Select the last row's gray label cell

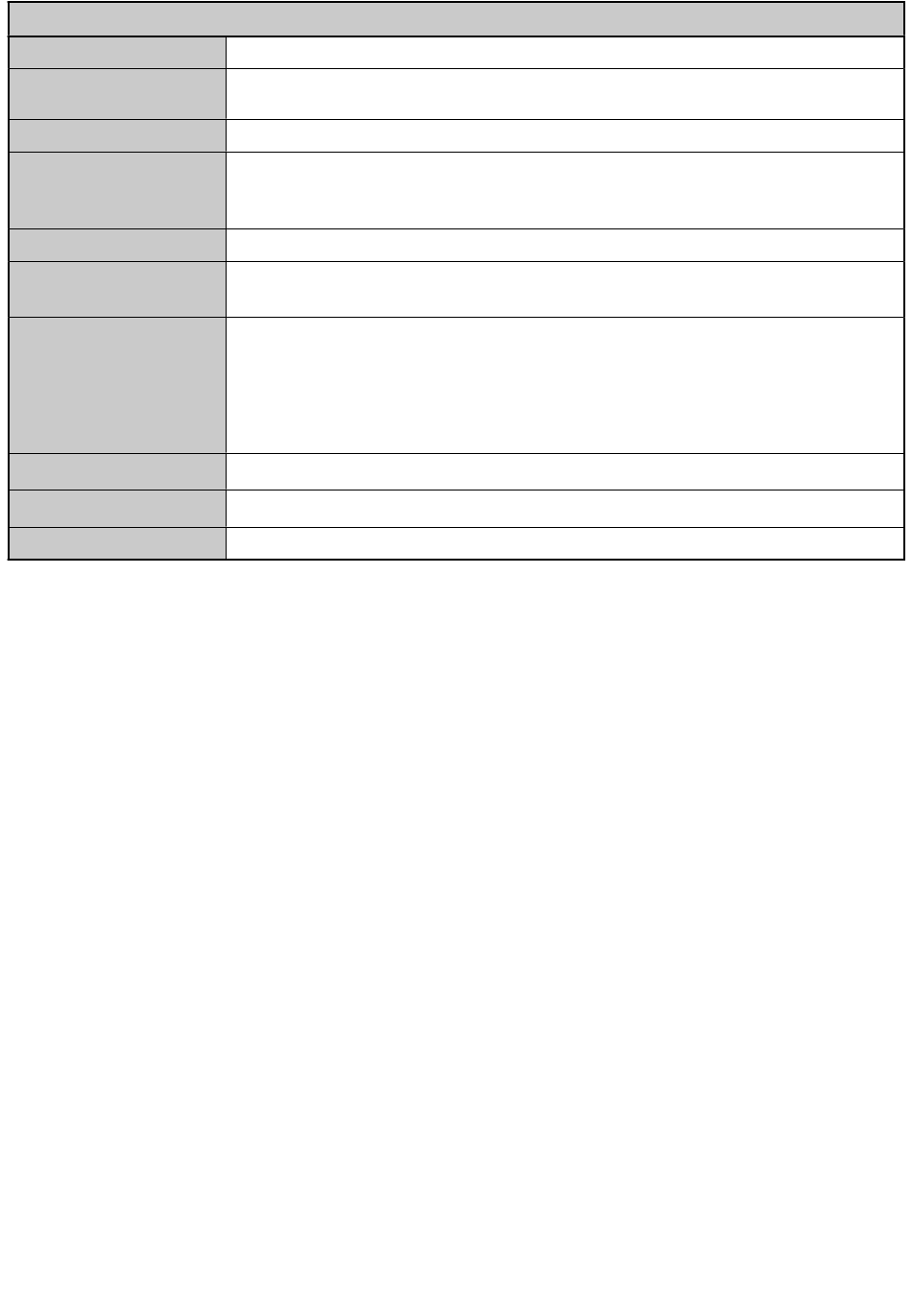coord(117,542)
